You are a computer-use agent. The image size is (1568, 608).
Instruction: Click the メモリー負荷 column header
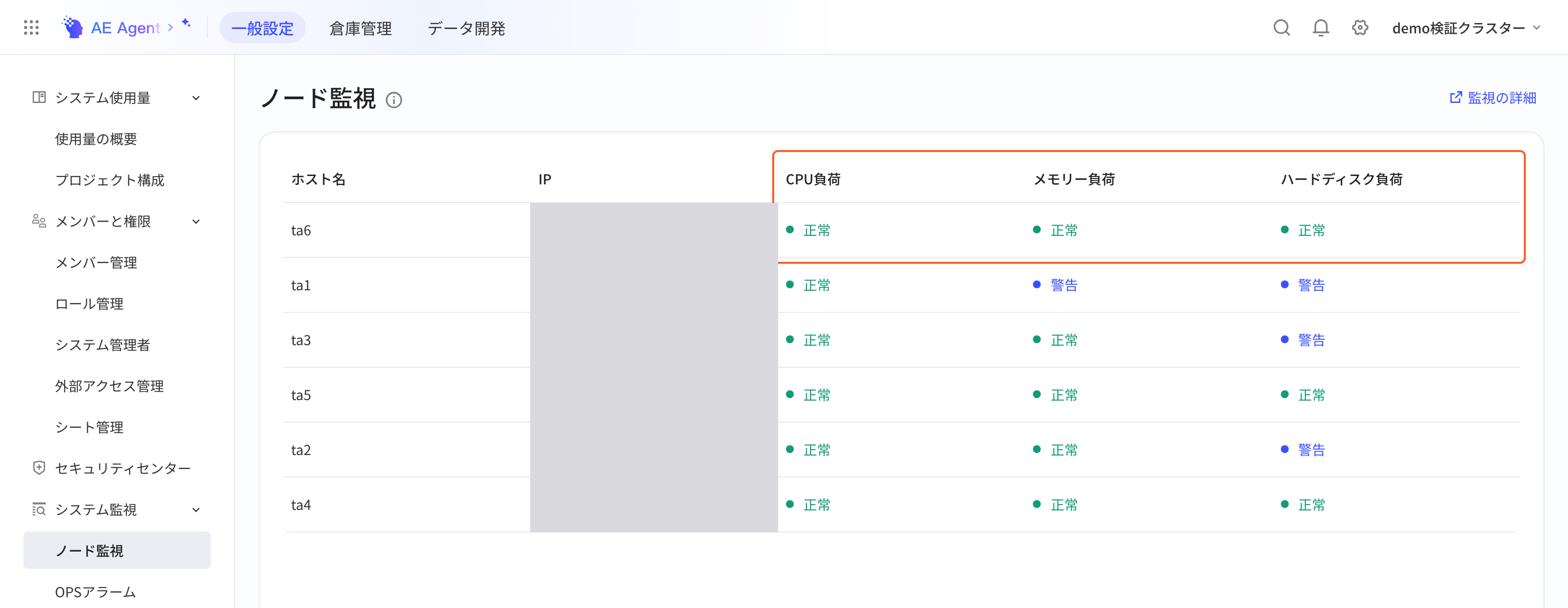pos(1075,179)
